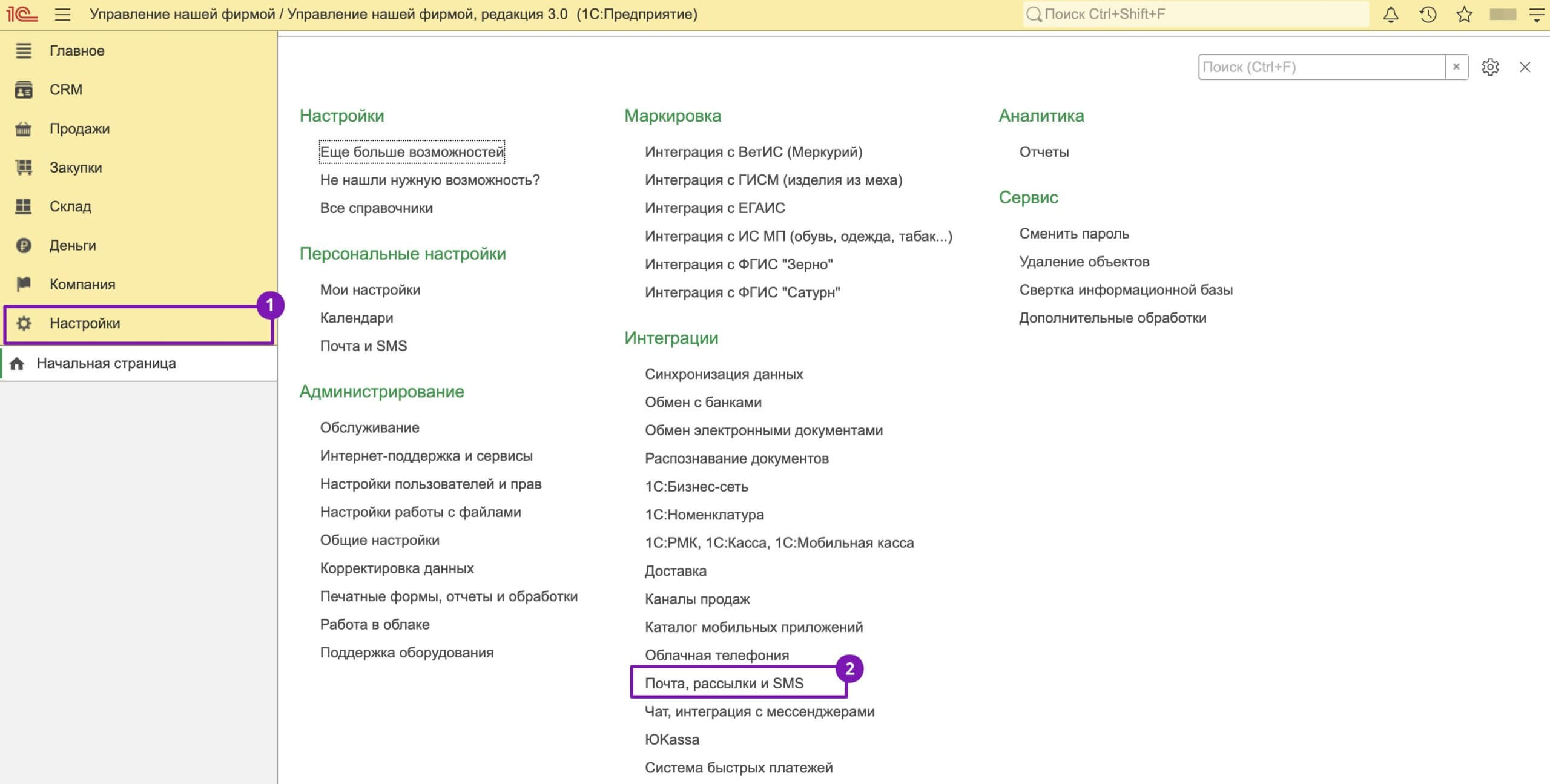This screenshot has width=1550, height=784.
Task: Open Почта и SMS personal settings
Action: pos(363,346)
